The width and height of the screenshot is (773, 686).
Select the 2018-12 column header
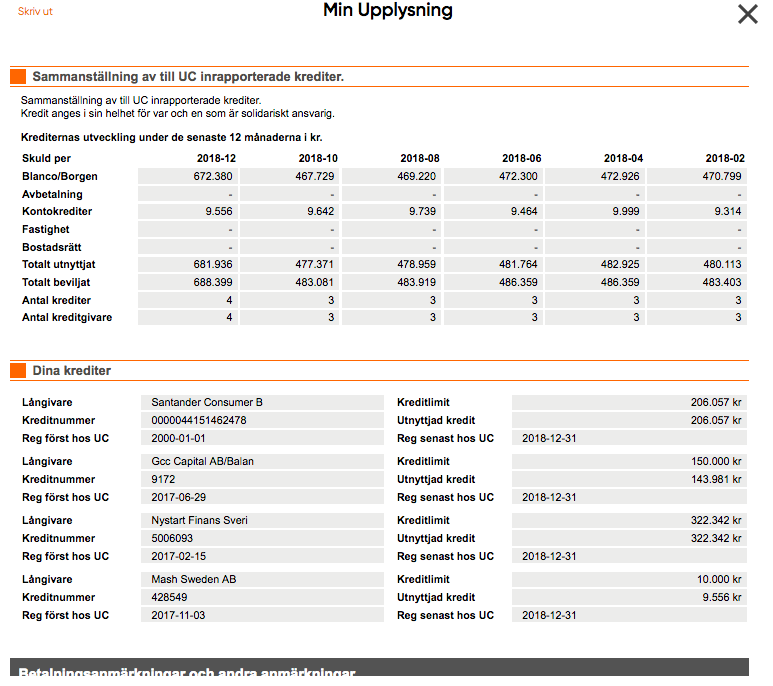(x=216, y=158)
